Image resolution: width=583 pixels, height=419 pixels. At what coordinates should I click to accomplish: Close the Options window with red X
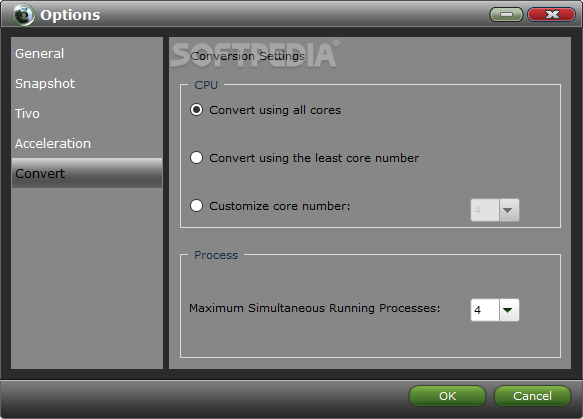pyautogui.click(x=551, y=14)
